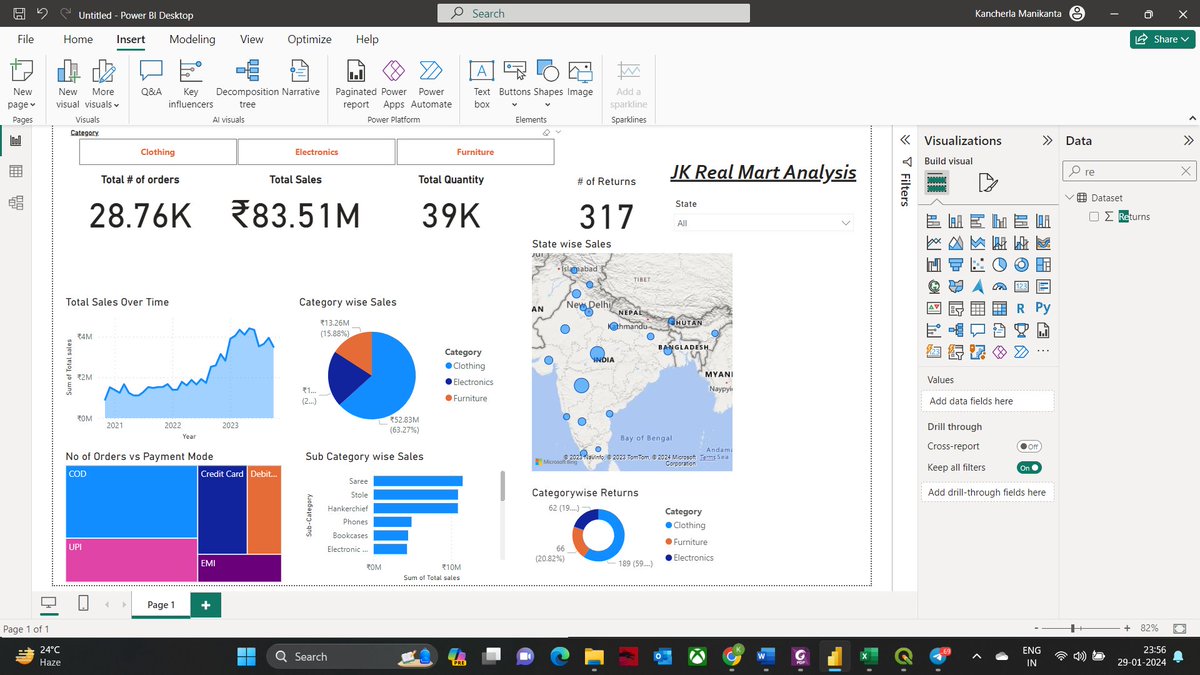Select the Azure map visual
The image size is (1200, 675).
tap(977, 286)
